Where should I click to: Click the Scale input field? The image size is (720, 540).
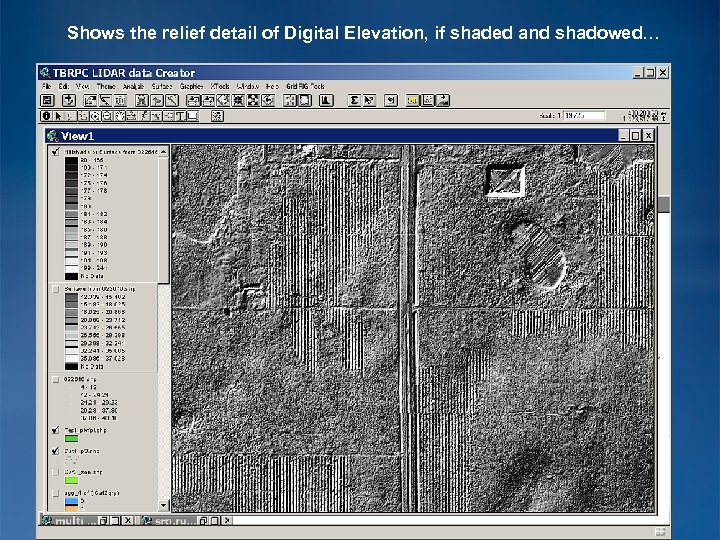[584, 116]
